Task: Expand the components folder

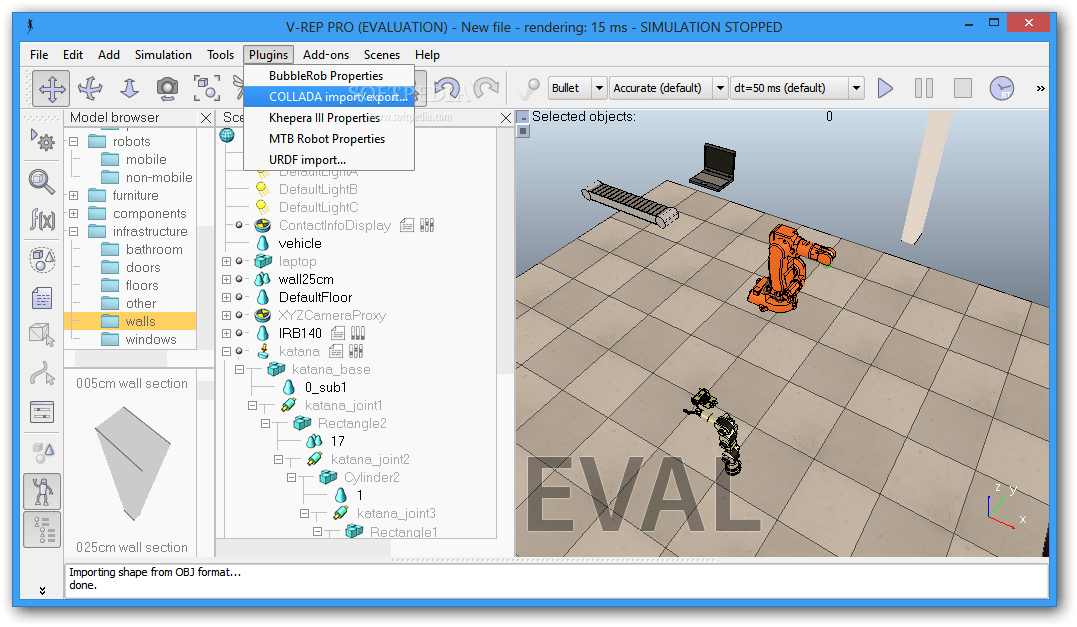Action: [x=73, y=214]
